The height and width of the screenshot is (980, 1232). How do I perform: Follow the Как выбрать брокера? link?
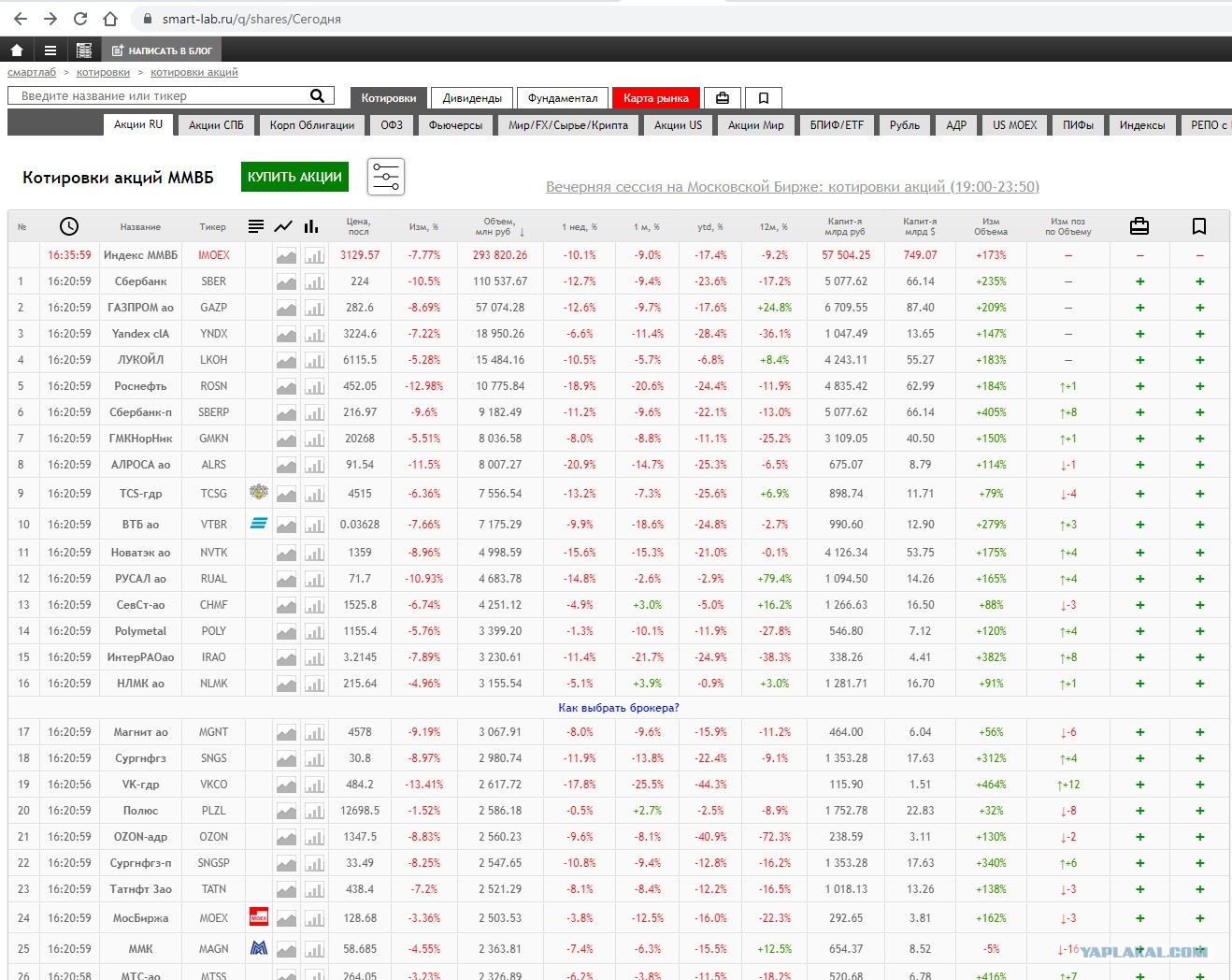coord(619,708)
